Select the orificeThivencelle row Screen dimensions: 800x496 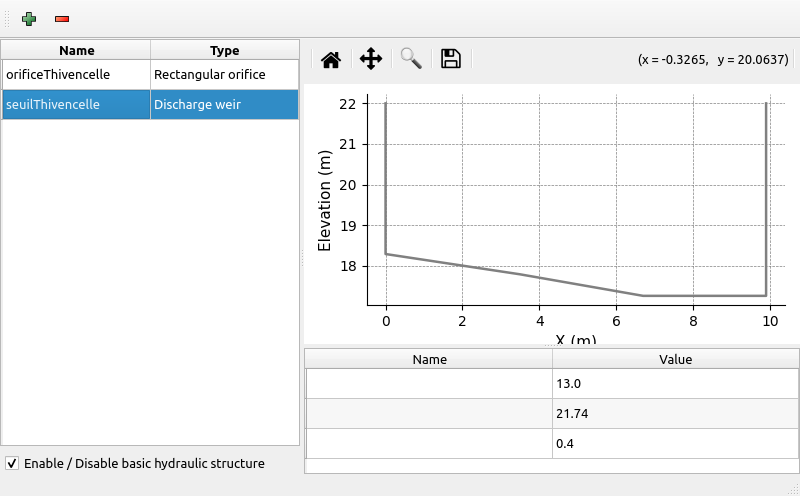[x=76, y=74]
